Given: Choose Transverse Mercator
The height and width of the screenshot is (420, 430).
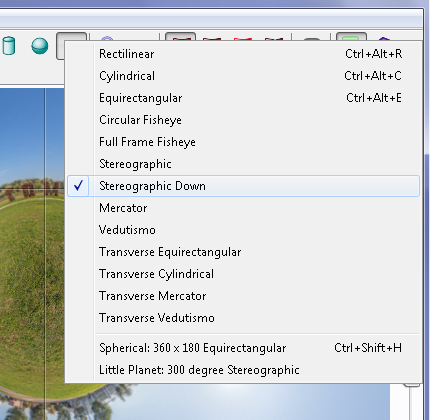Looking at the screenshot, I should coord(243,296).
